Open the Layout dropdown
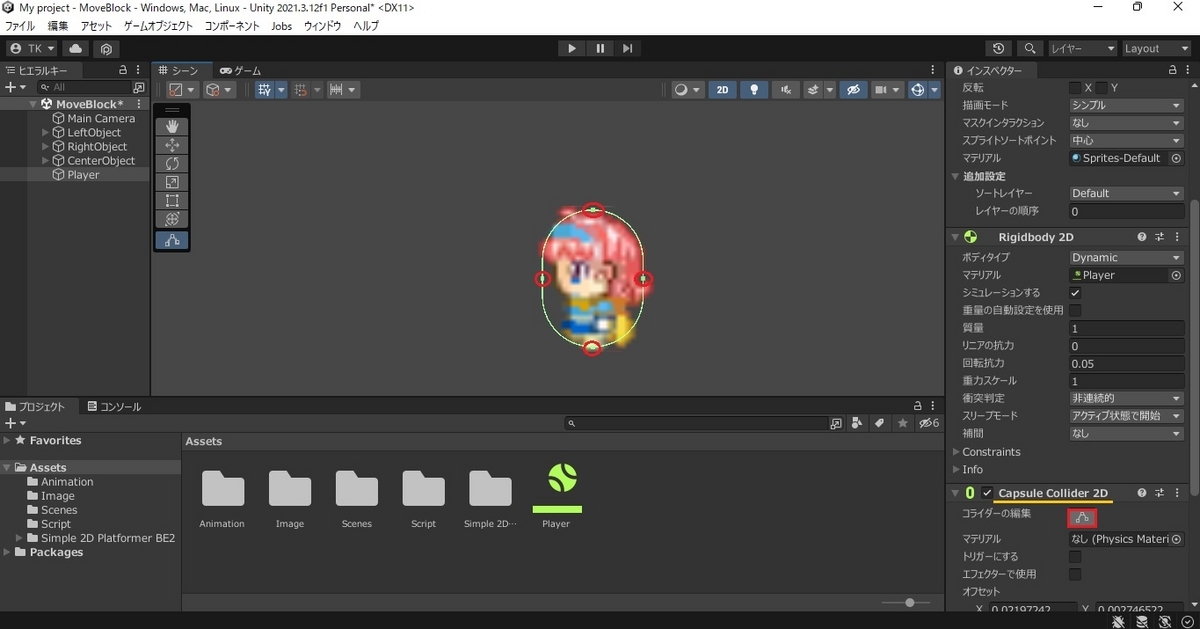This screenshot has height=629, width=1200. [1155, 48]
